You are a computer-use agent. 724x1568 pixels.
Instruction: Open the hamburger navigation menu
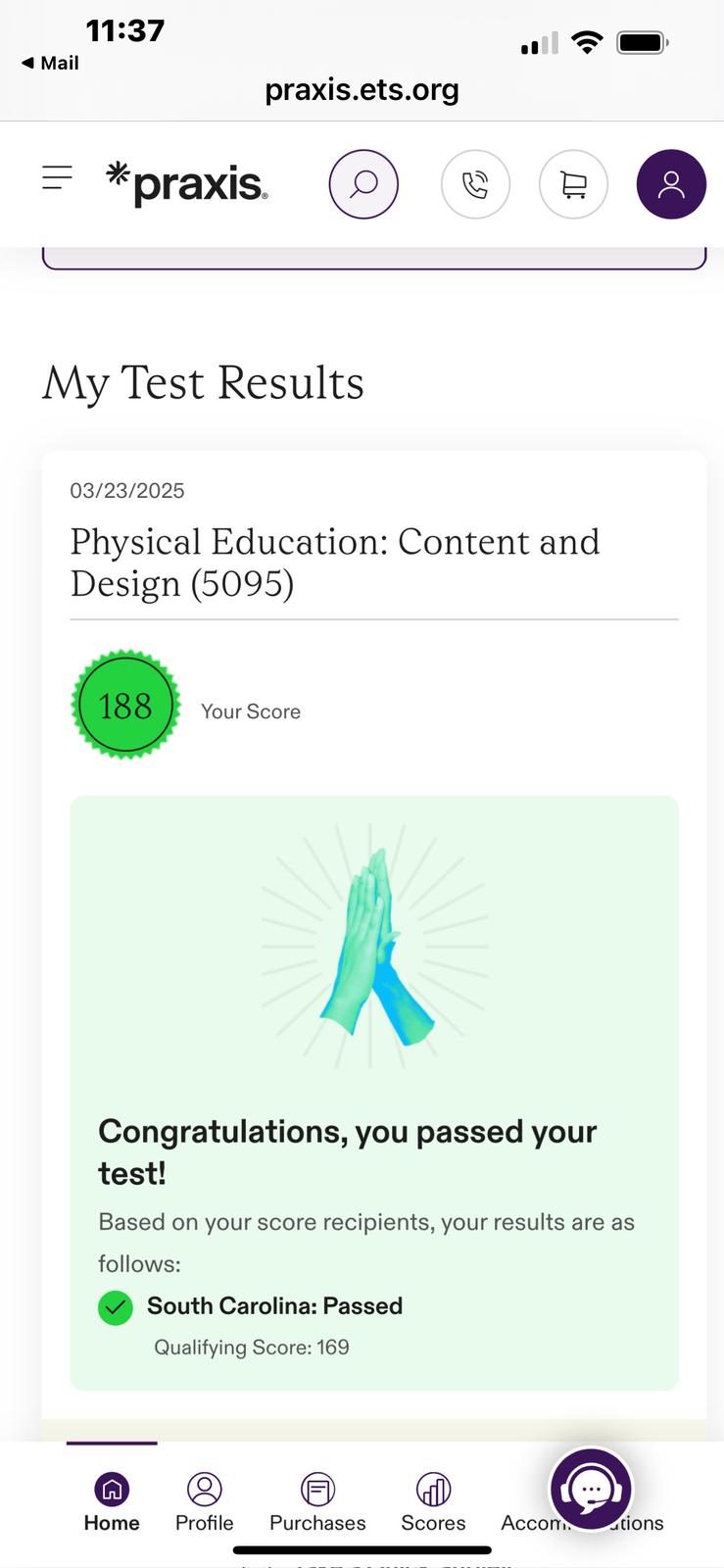click(x=57, y=177)
